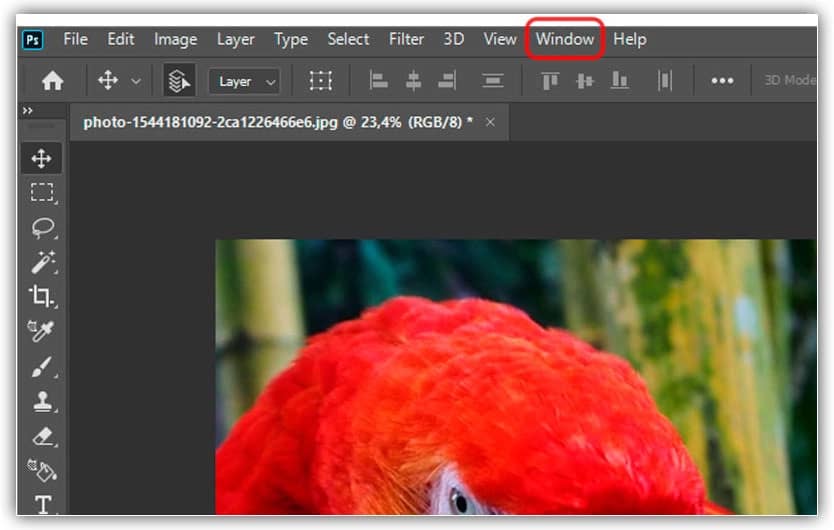Select the Move tool in the left toolbar

41,159
